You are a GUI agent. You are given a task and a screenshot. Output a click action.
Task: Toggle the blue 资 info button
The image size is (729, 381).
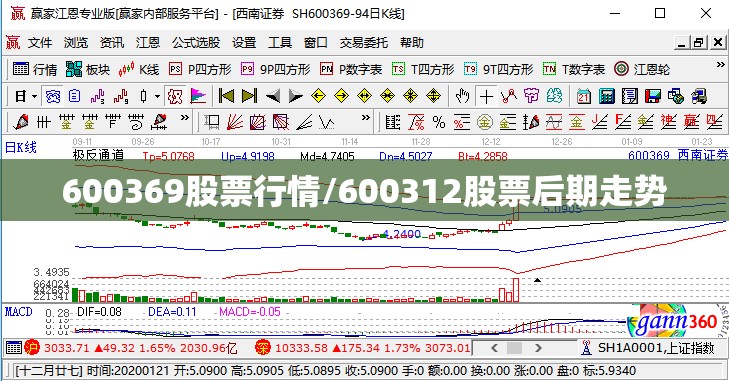pyautogui.click(x=53, y=97)
